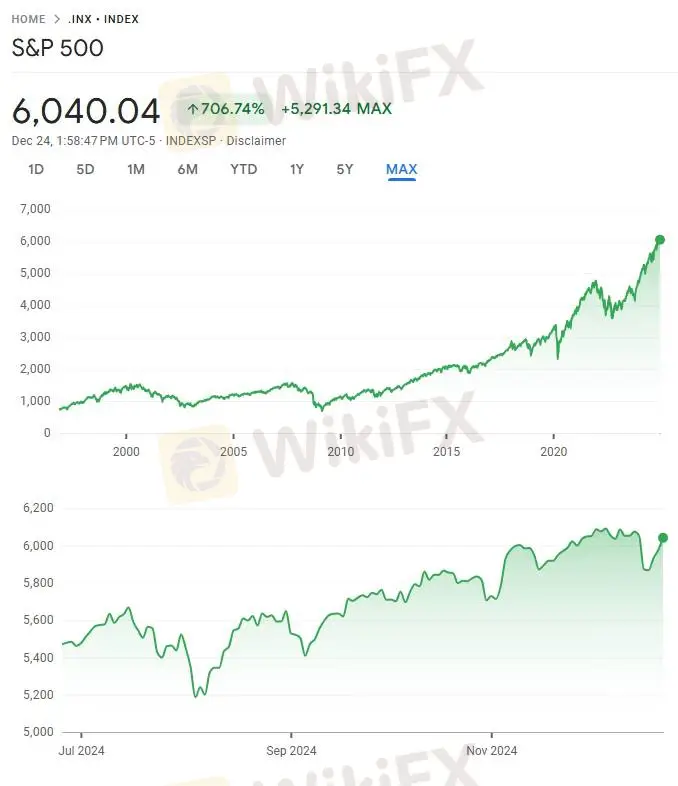Click the 706.74% change badge
Viewport: 678px width, 786px height.
coord(225,109)
